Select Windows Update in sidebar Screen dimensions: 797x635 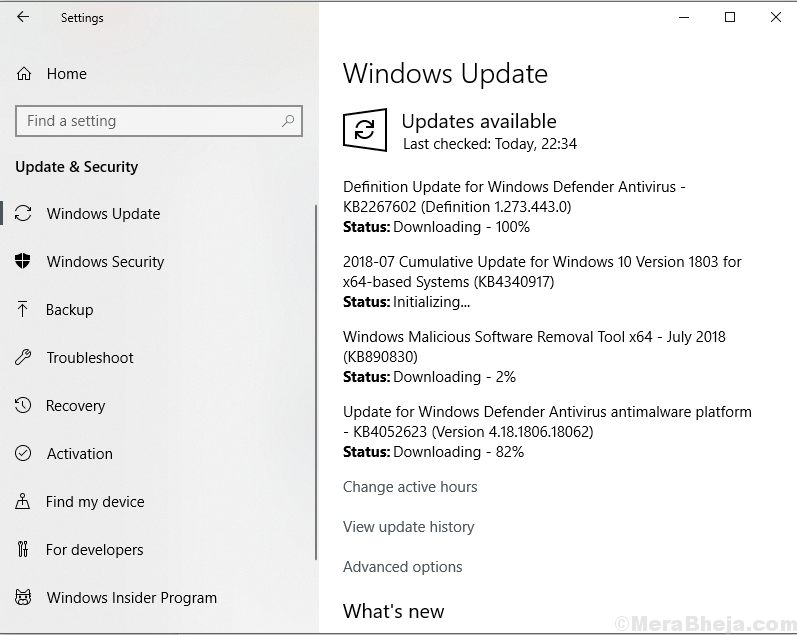pos(103,214)
